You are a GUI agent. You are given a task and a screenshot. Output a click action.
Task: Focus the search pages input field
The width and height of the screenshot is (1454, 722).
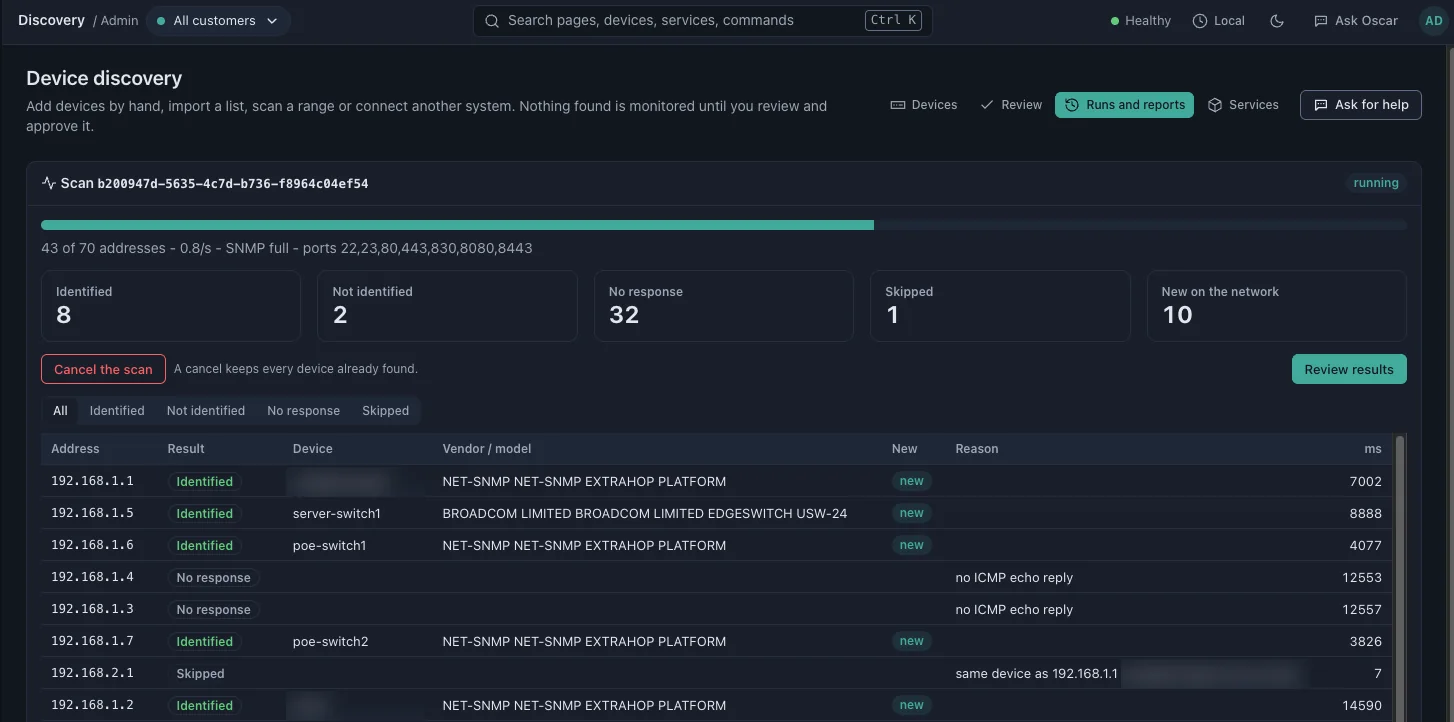pyautogui.click(x=702, y=20)
